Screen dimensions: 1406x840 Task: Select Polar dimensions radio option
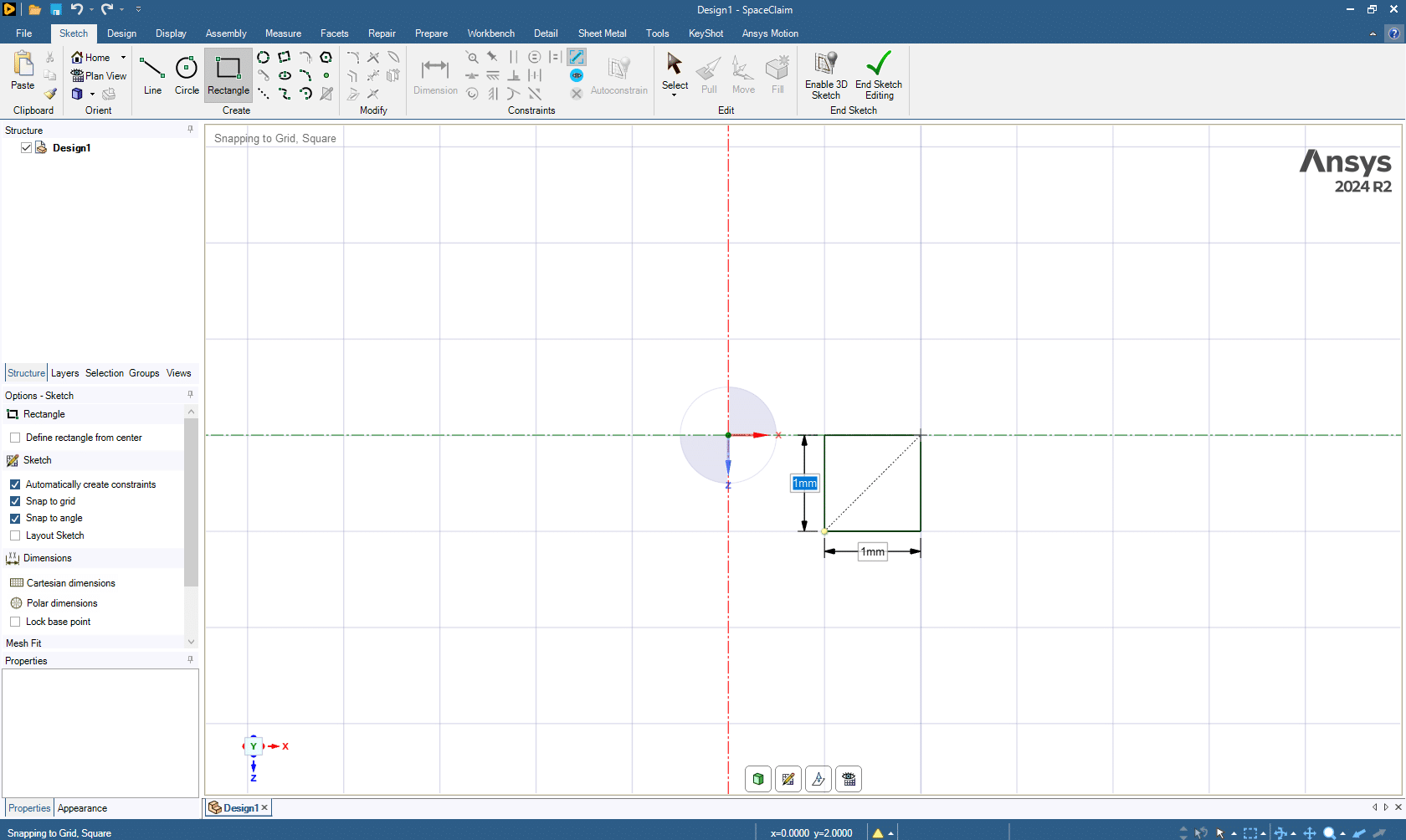tap(17, 603)
